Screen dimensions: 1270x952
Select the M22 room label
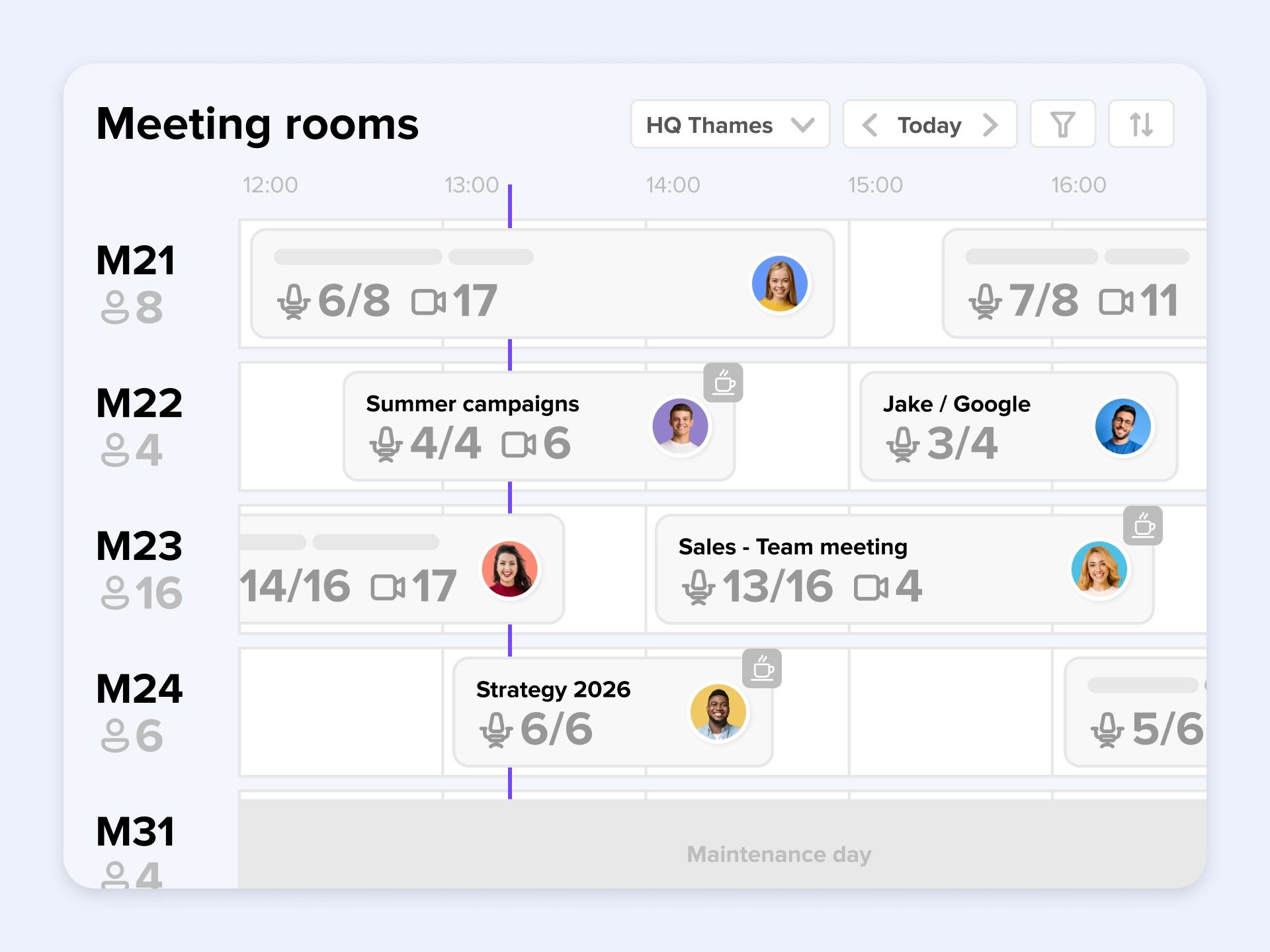pyautogui.click(x=139, y=403)
